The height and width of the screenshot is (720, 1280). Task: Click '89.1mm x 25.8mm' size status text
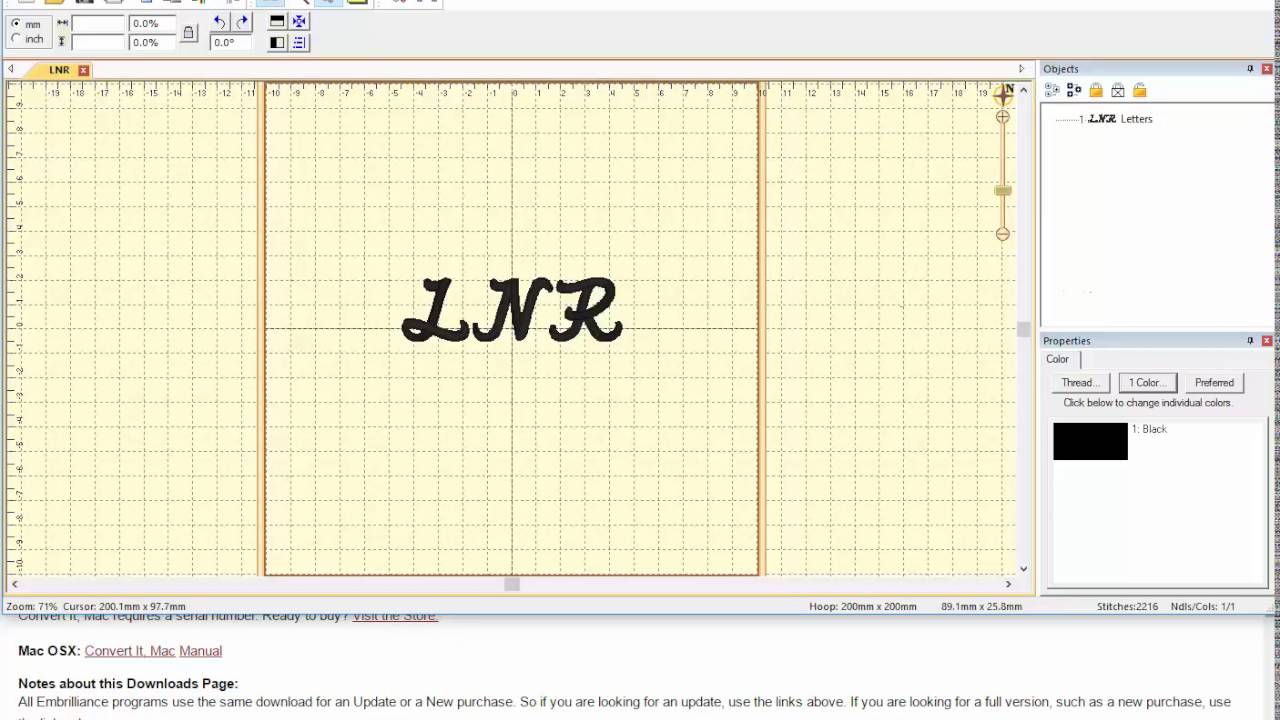click(982, 607)
